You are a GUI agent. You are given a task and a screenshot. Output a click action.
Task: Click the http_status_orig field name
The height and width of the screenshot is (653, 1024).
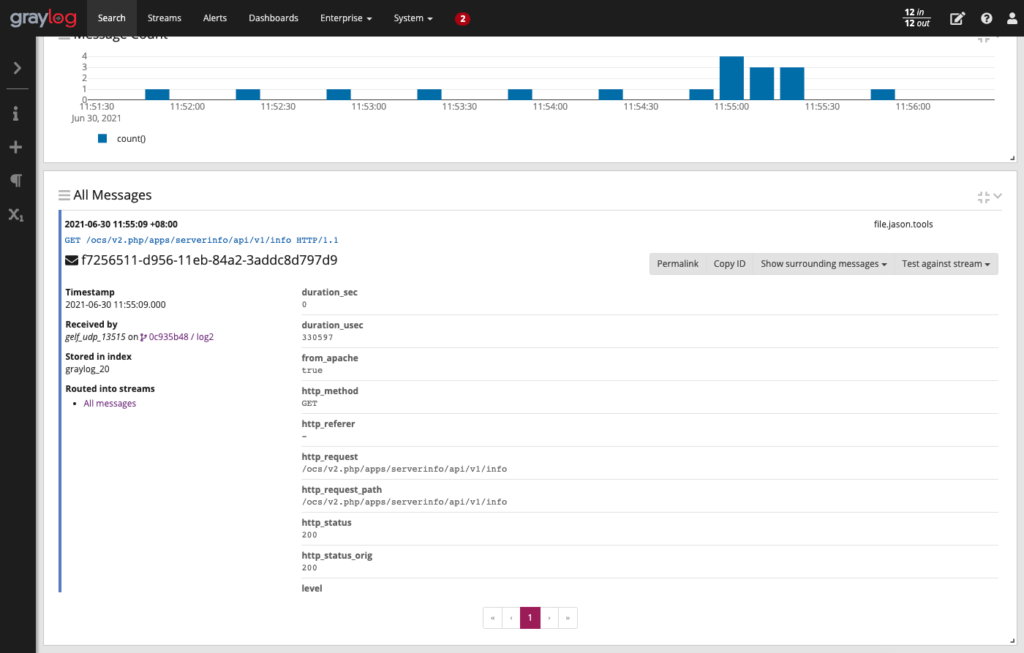coord(336,556)
